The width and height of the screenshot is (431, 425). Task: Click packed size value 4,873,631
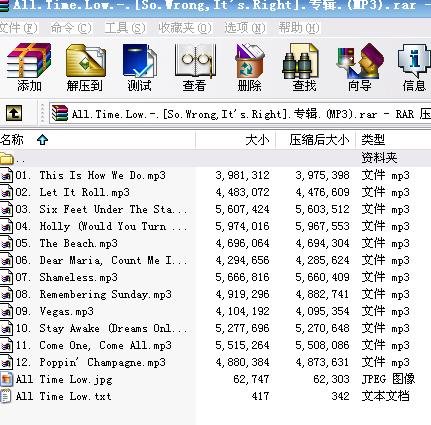point(322,362)
